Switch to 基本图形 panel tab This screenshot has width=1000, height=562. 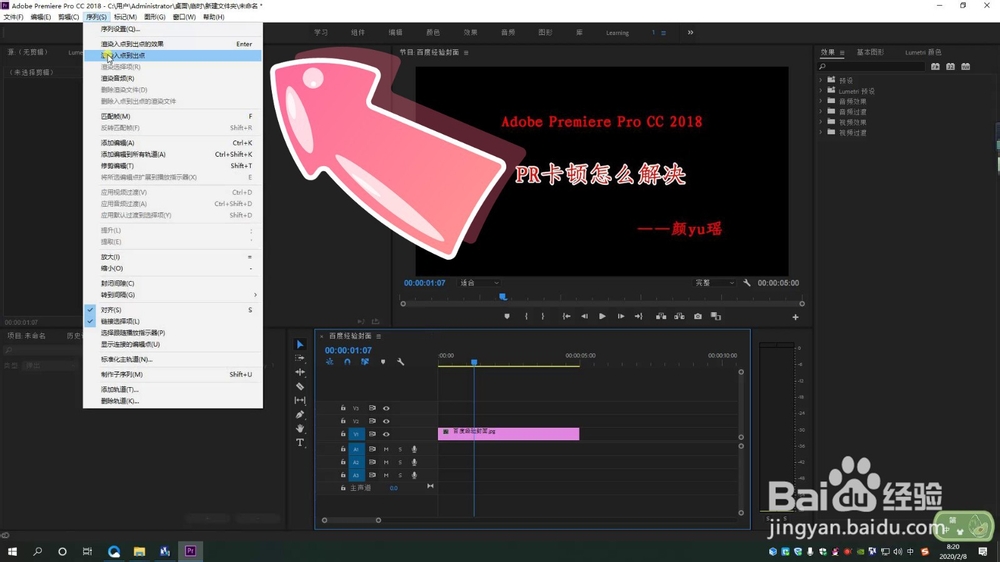coord(871,52)
